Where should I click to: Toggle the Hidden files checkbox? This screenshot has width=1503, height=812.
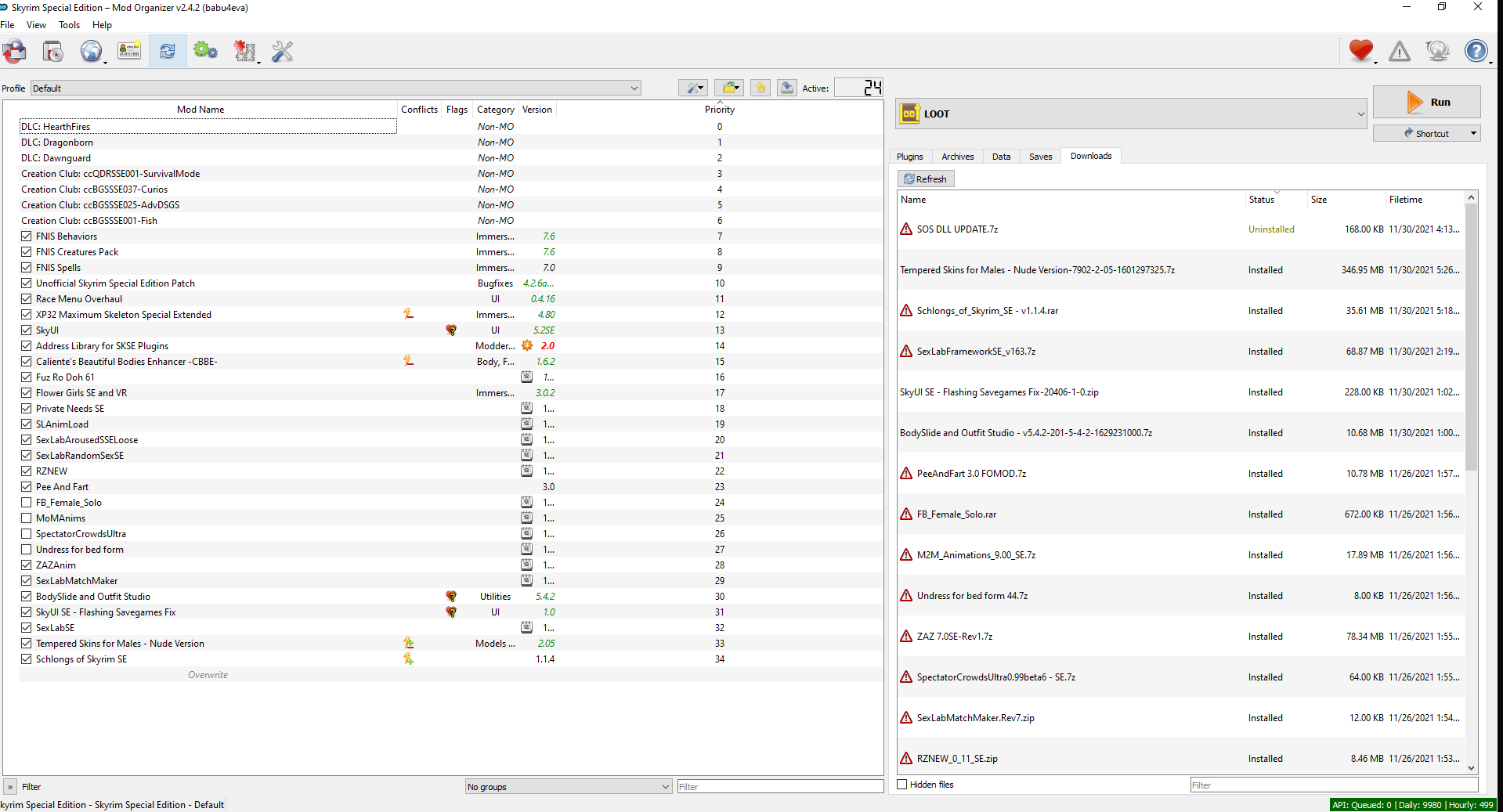tap(902, 785)
